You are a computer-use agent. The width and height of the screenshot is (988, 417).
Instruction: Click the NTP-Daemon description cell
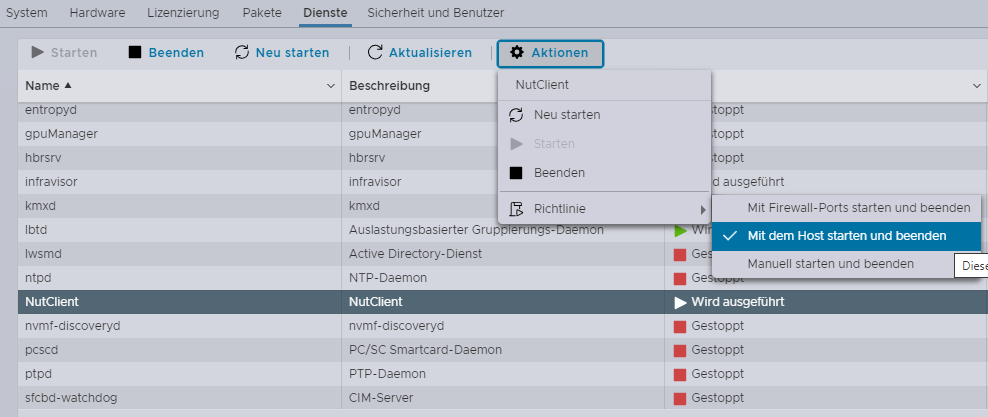(x=388, y=278)
